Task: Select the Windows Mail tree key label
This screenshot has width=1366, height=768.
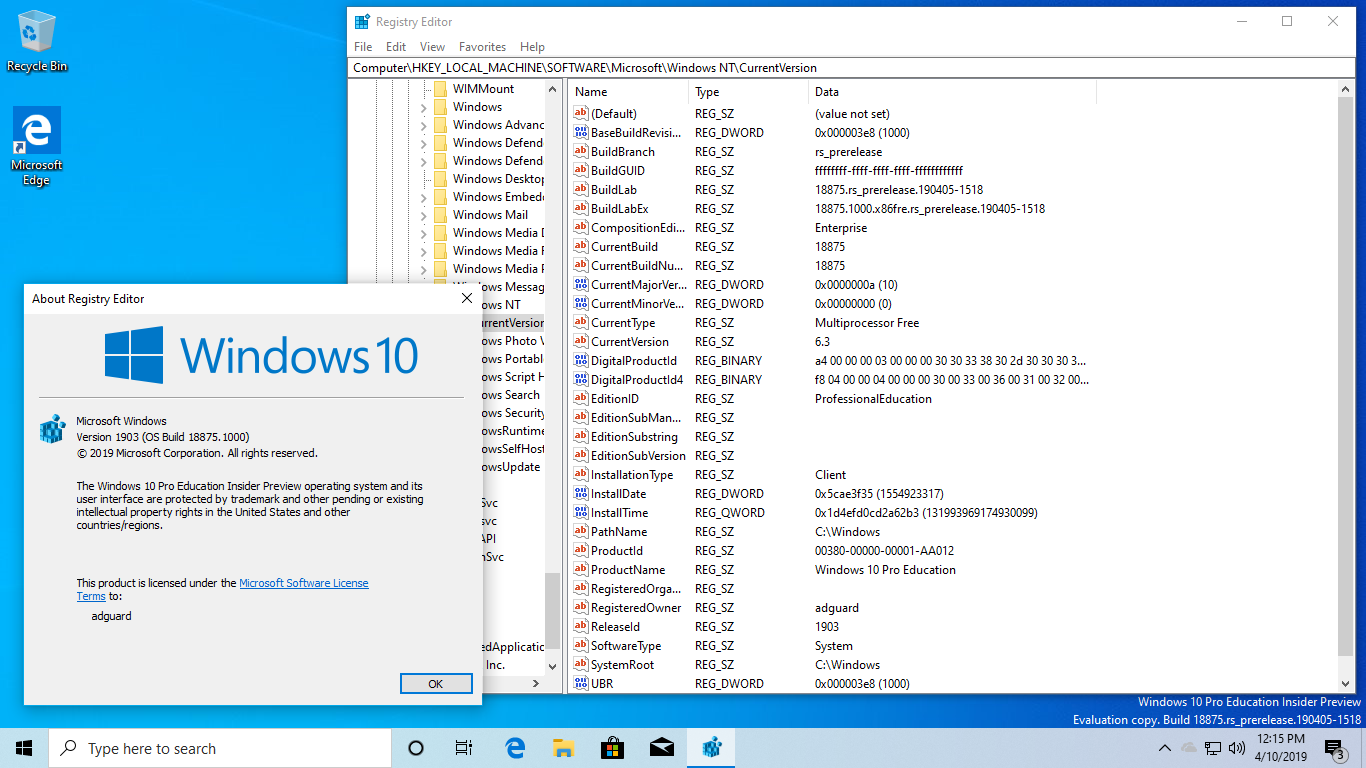Action: [x=490, y=215]
